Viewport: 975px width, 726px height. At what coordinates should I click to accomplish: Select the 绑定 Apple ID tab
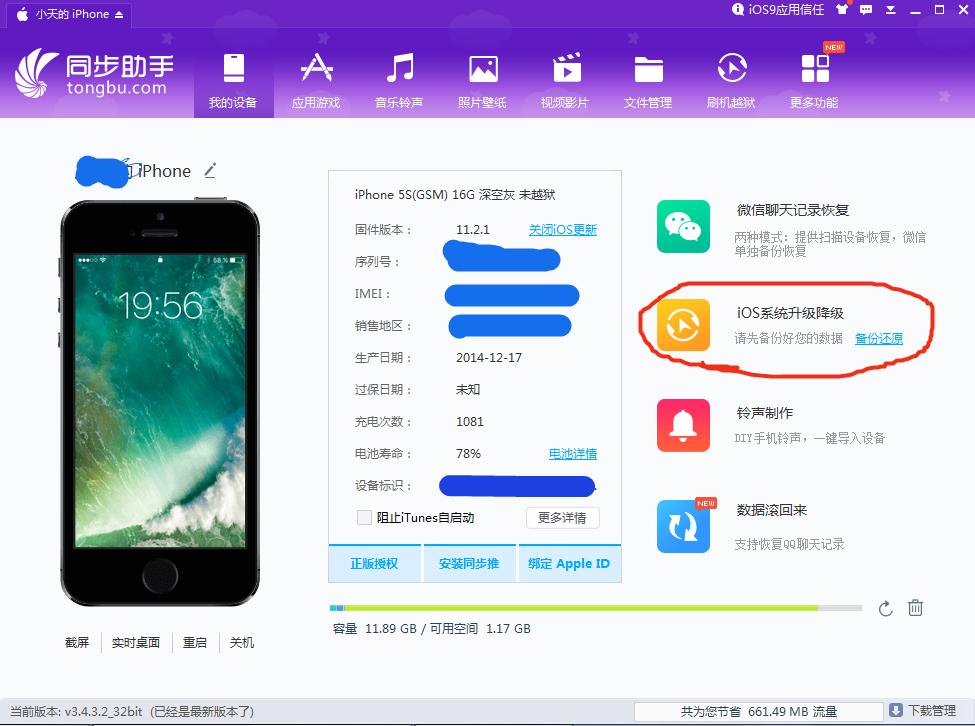click(x=569, y=564)
